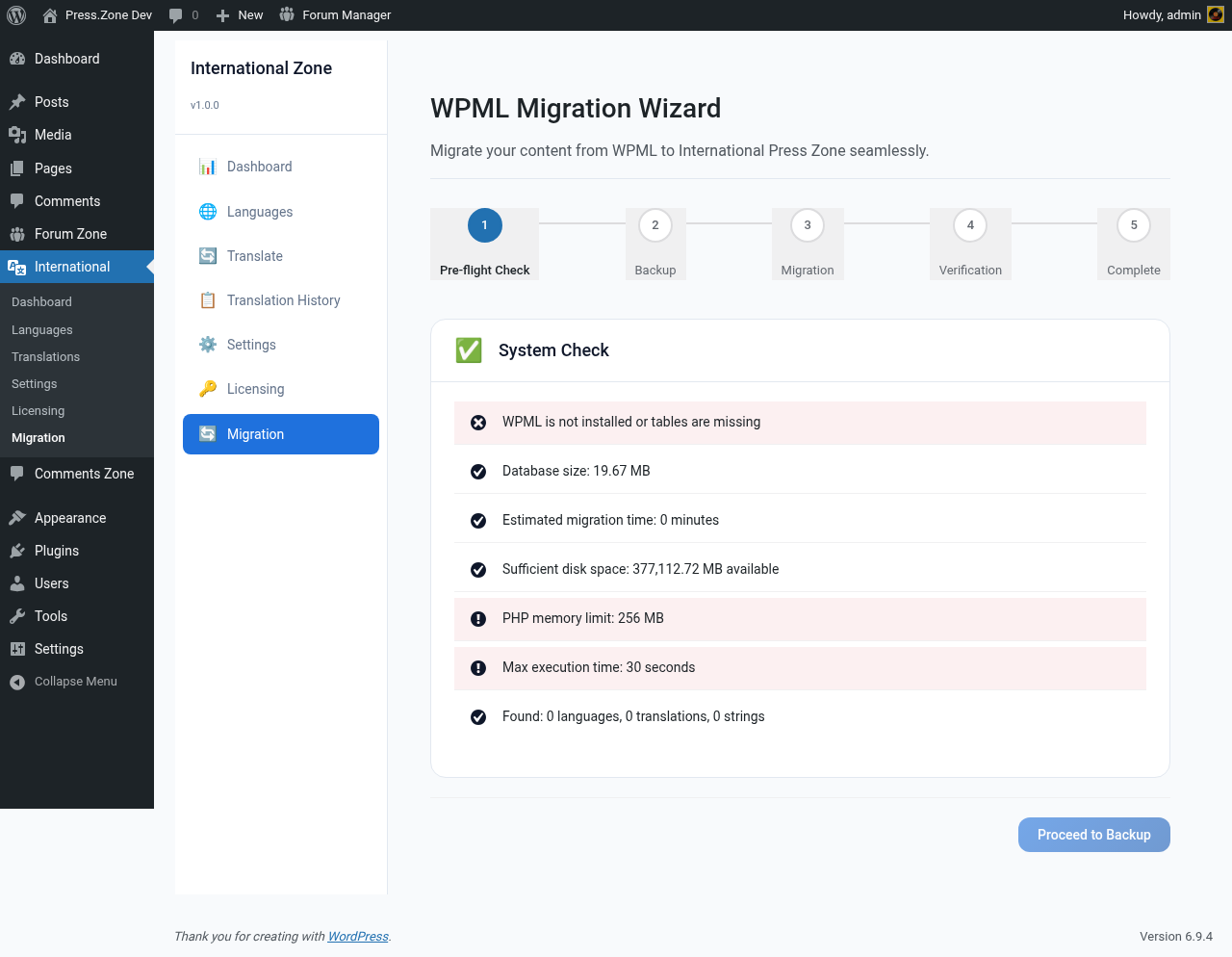This screenshot has width=1232, height=957.
Task: Click 'Estimated migration time: 0 minutes' text
Action: click(610, 520)
